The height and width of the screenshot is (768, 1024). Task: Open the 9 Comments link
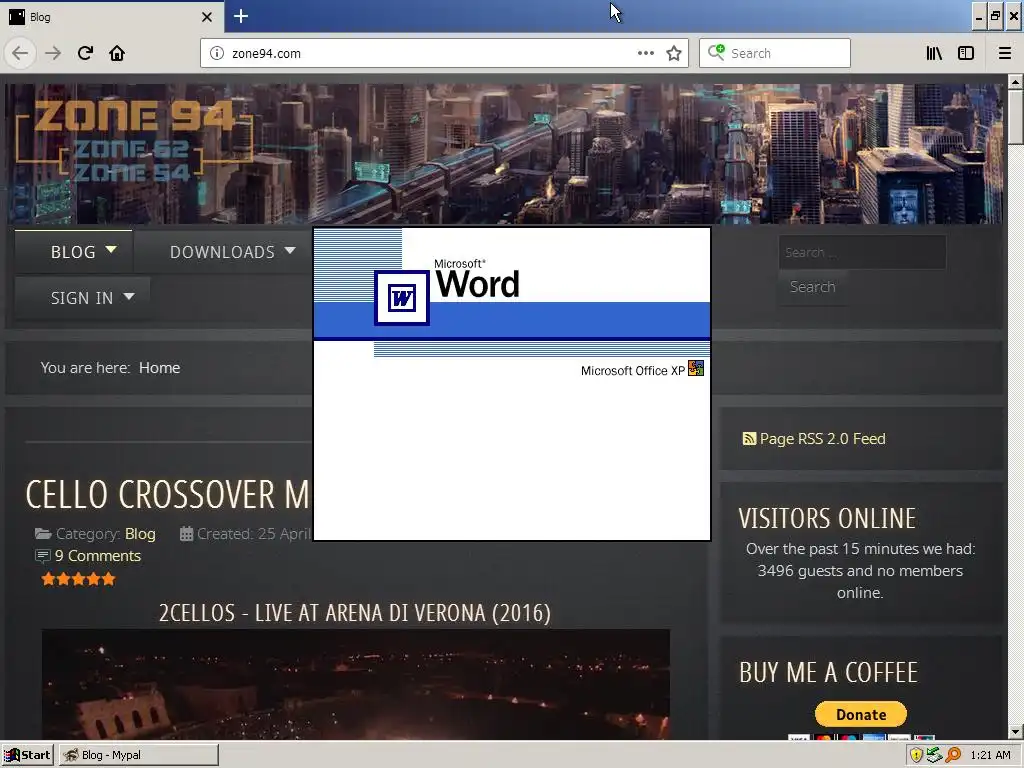pyautogui.click(x=98, y=556)
